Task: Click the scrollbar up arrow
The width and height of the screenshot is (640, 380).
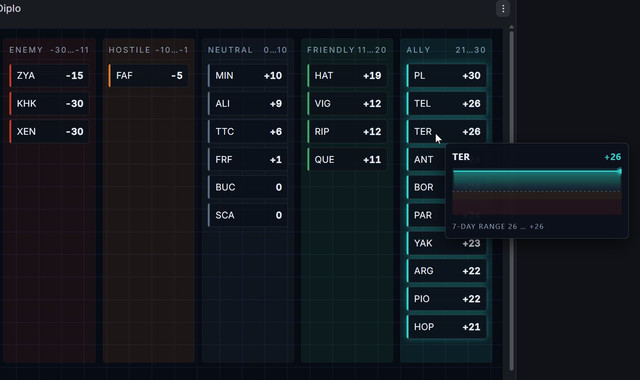Action: click(511, 27)
